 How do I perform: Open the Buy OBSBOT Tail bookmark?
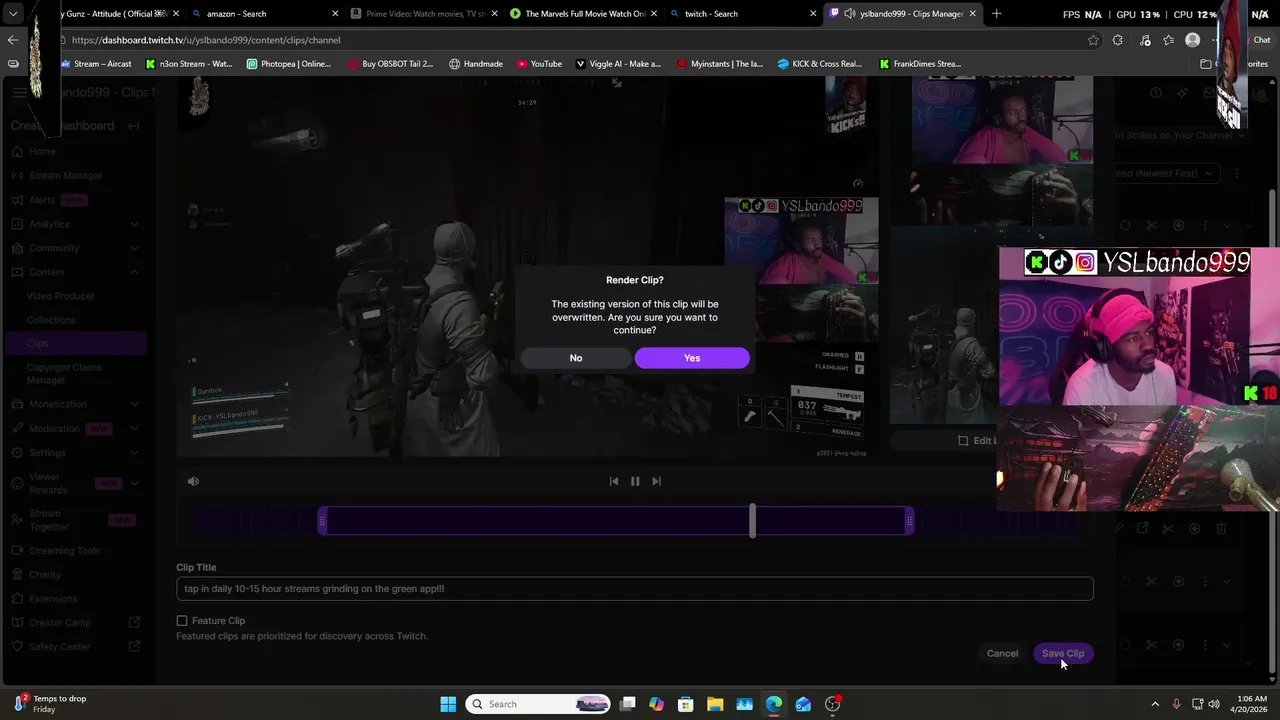click(391, 64)
